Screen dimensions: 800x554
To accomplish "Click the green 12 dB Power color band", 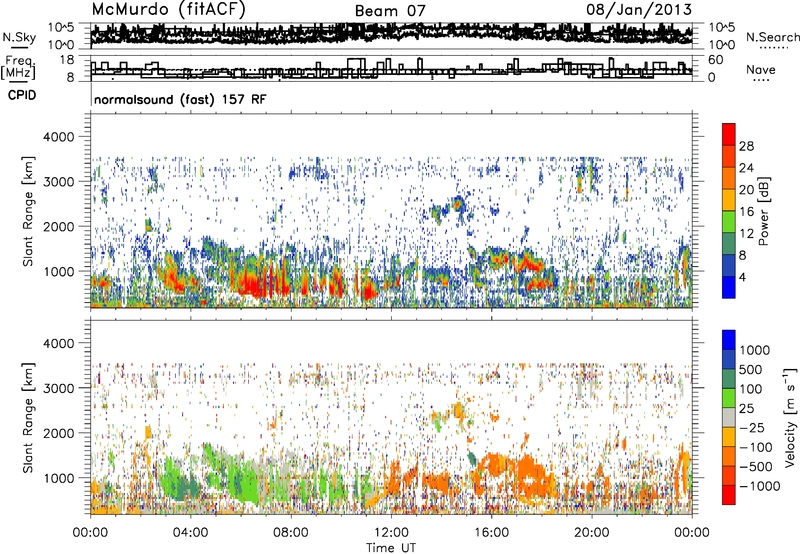I will 729,221.
